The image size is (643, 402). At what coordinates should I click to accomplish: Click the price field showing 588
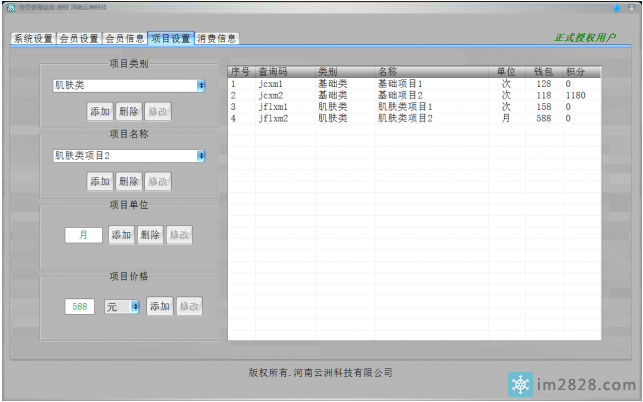click(x=81, y=307)
